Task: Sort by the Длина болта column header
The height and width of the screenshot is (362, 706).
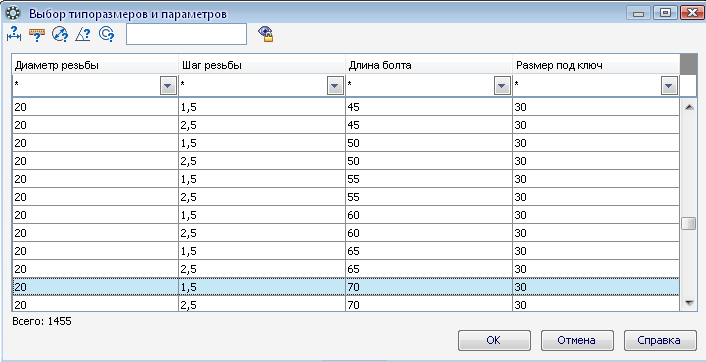Action: pyautogui.click(x=429, y=65)
